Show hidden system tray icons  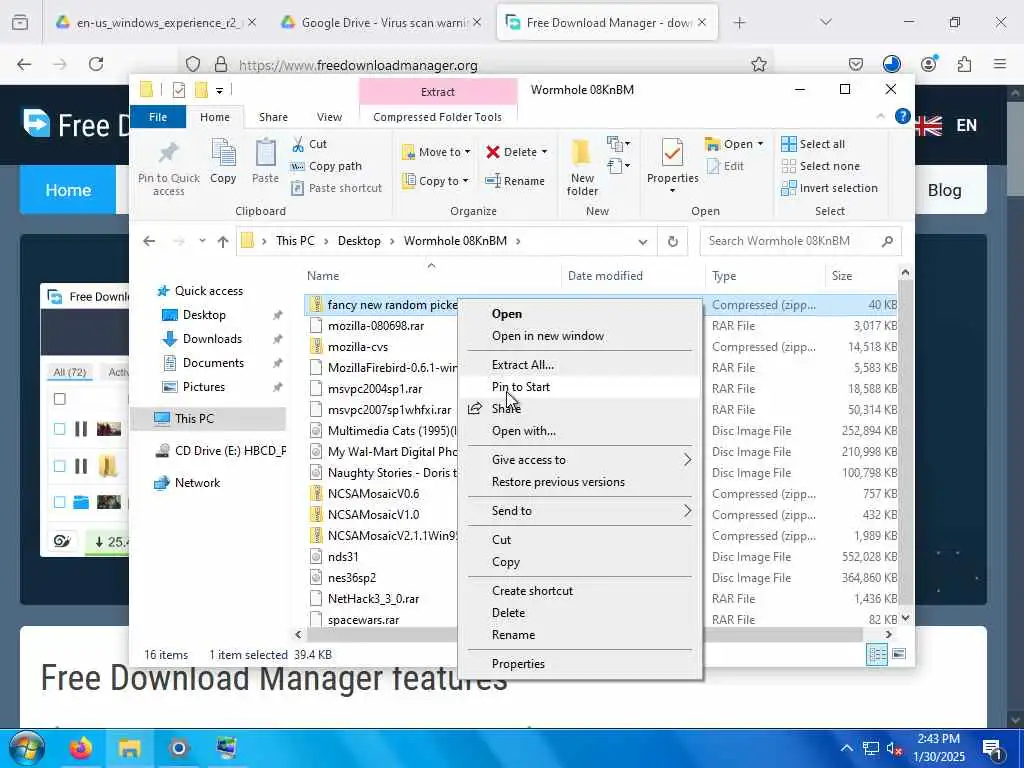pyautogui.click(x=846, y=748)
